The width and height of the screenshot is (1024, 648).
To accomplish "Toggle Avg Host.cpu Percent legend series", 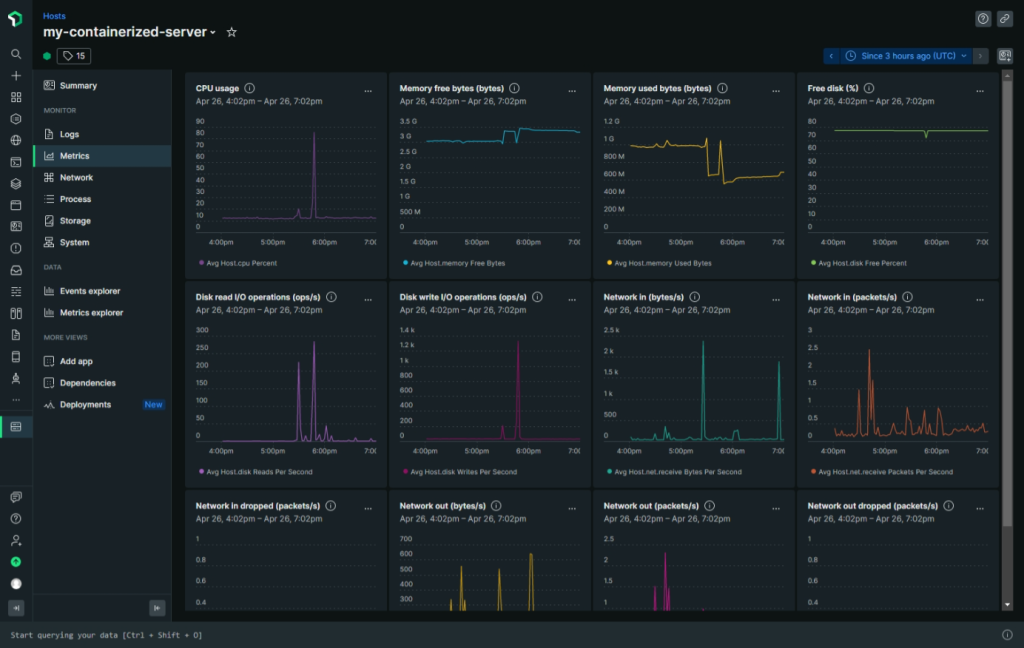I will point(238,263).
